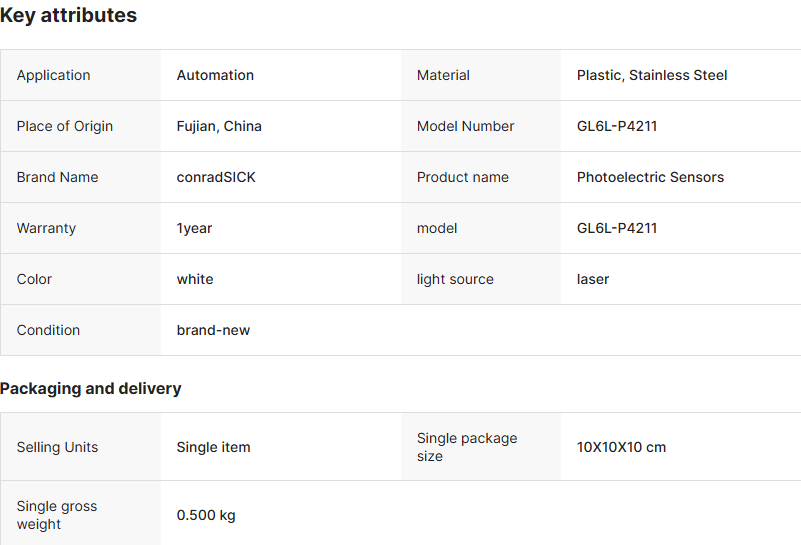Click the Single package size label
This screenshot has height=545, width=801.
[x=467, y=447]
